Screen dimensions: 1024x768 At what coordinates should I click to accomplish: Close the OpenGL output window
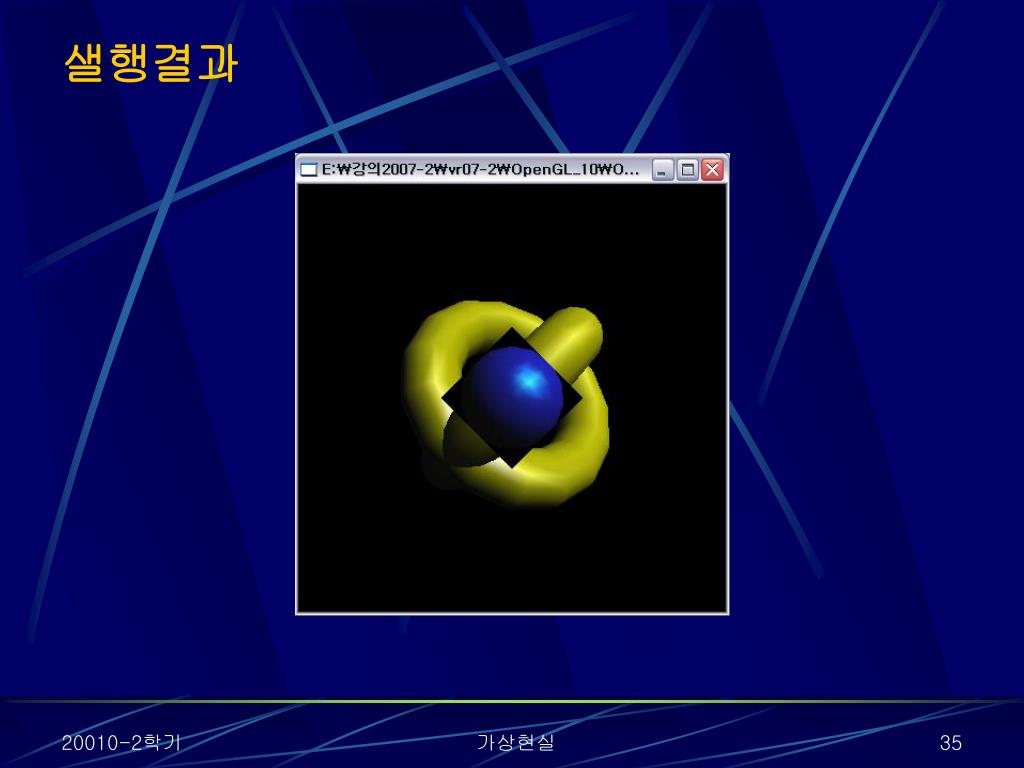click(x=712, y=170)
